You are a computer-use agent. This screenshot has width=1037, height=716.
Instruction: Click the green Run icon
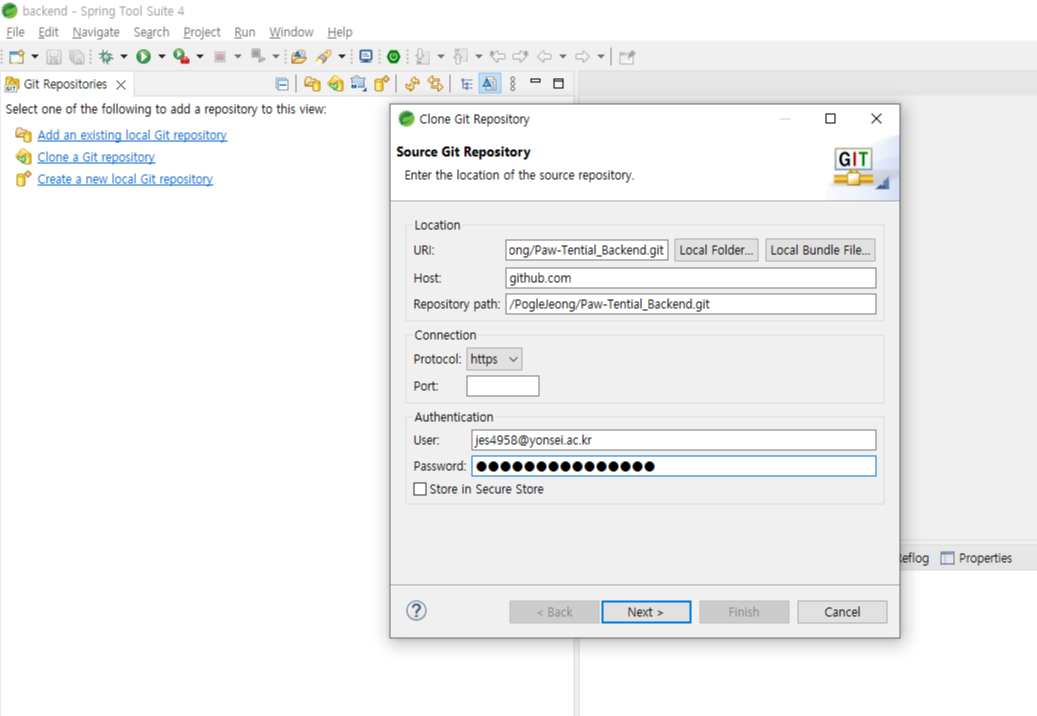coord(144,57)
